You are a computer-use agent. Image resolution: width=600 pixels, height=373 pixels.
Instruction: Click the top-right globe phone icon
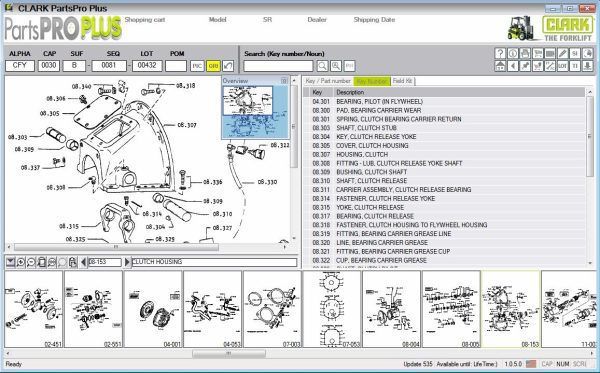[587, 54]
